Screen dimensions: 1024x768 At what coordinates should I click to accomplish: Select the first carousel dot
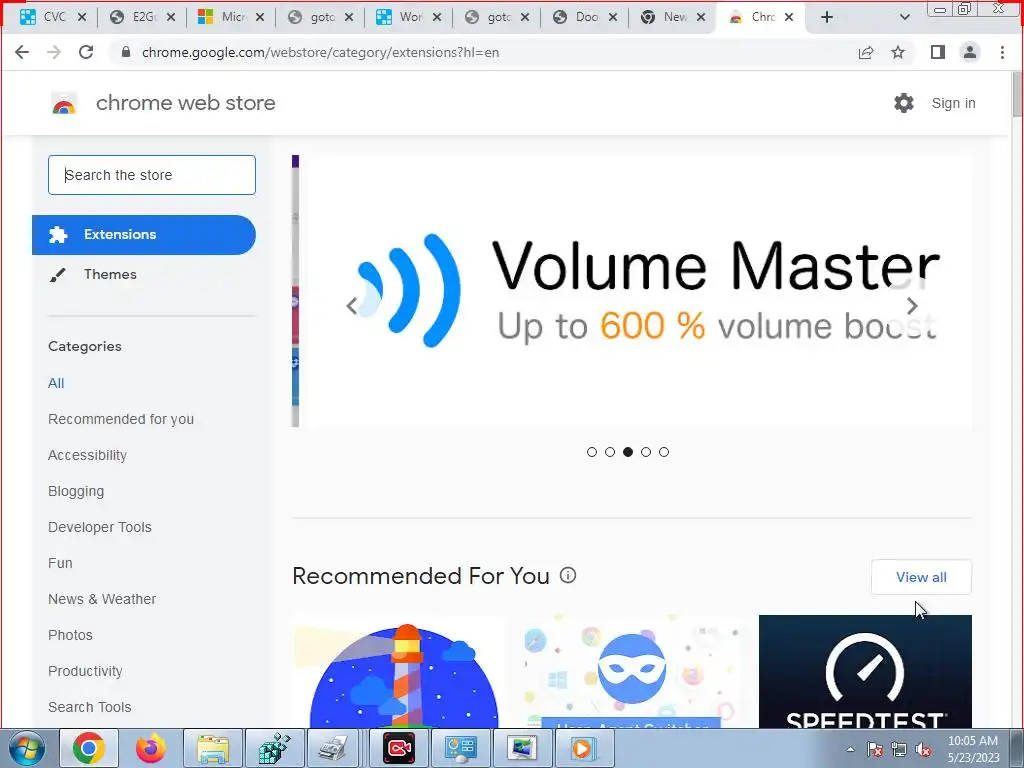[x=592, y=452]
